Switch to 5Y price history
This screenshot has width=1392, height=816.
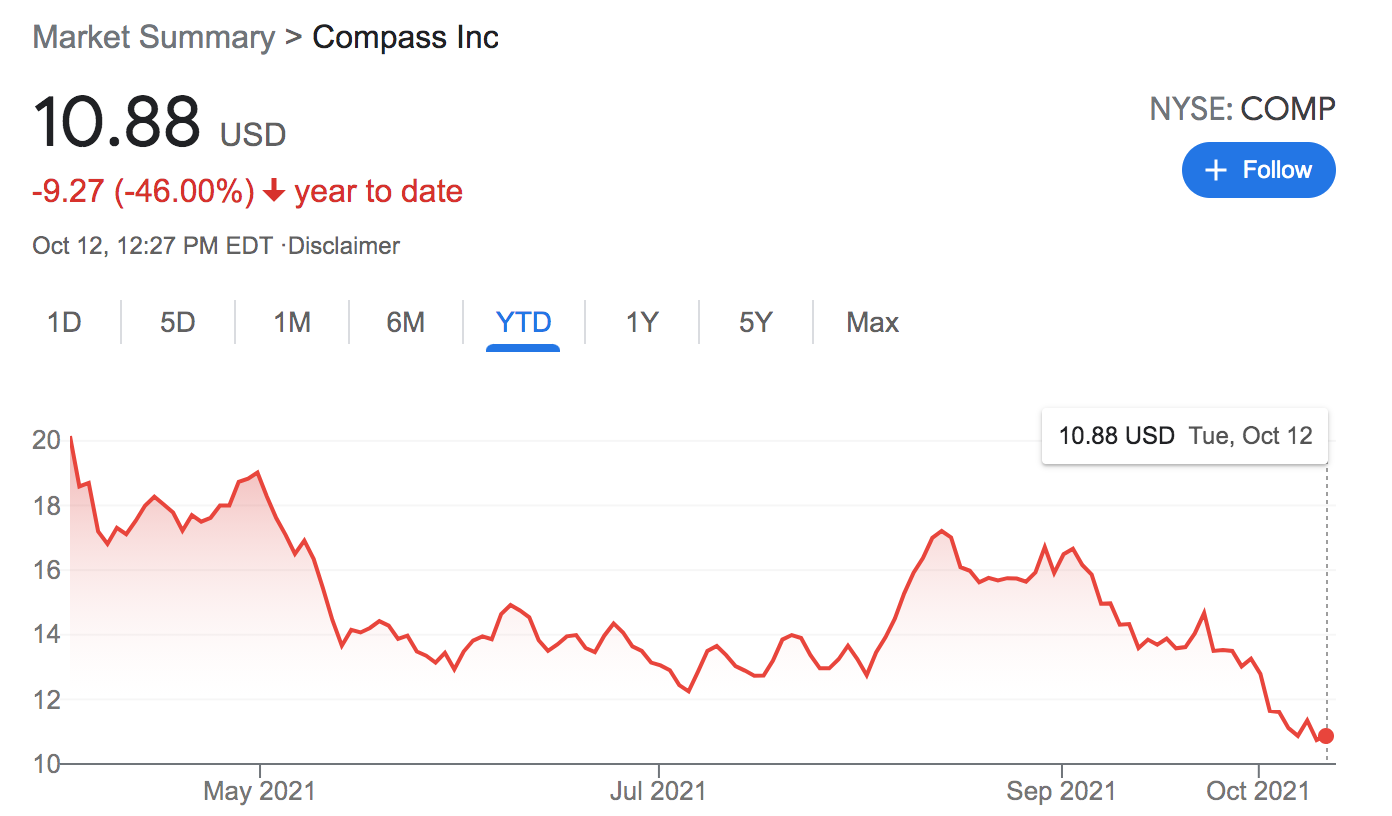click(x=756, y=322)
